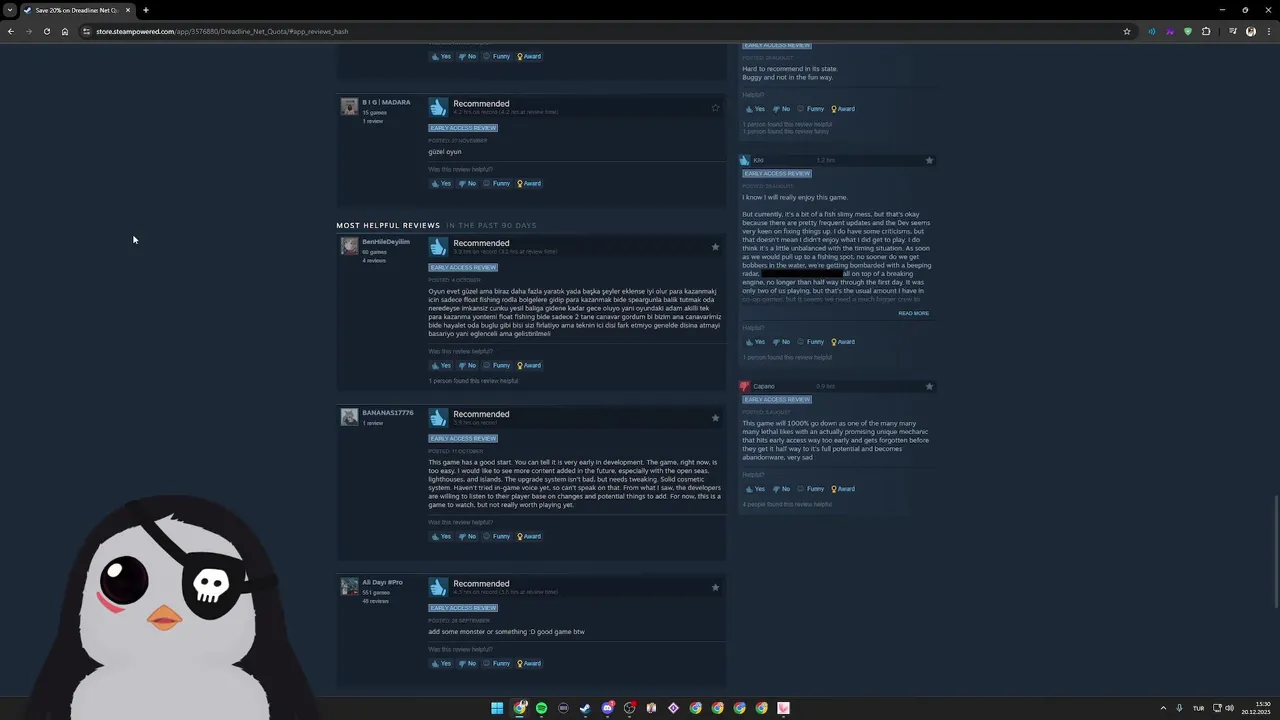This screenshot has width=1280, height=720.
Task: Close the Dreadline Net Quota tab
Action: [x=128, y=10]
